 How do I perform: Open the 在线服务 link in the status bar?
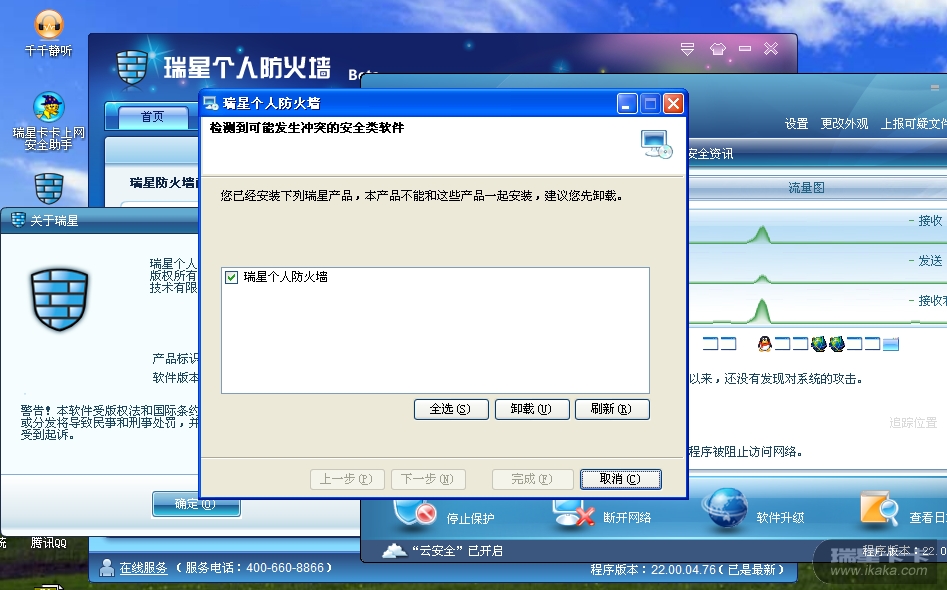pyautogui.click(x=143, y=568)
